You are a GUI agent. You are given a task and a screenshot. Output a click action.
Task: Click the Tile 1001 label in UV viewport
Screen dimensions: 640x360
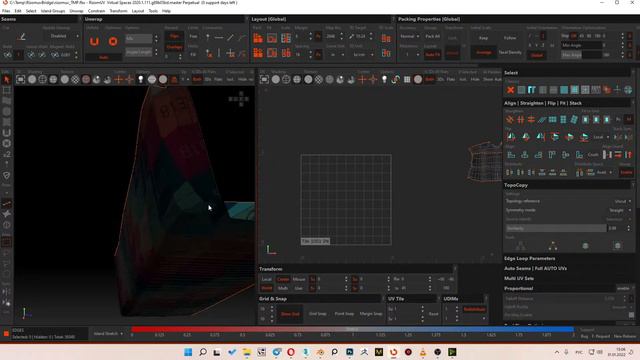coord(316,241)
